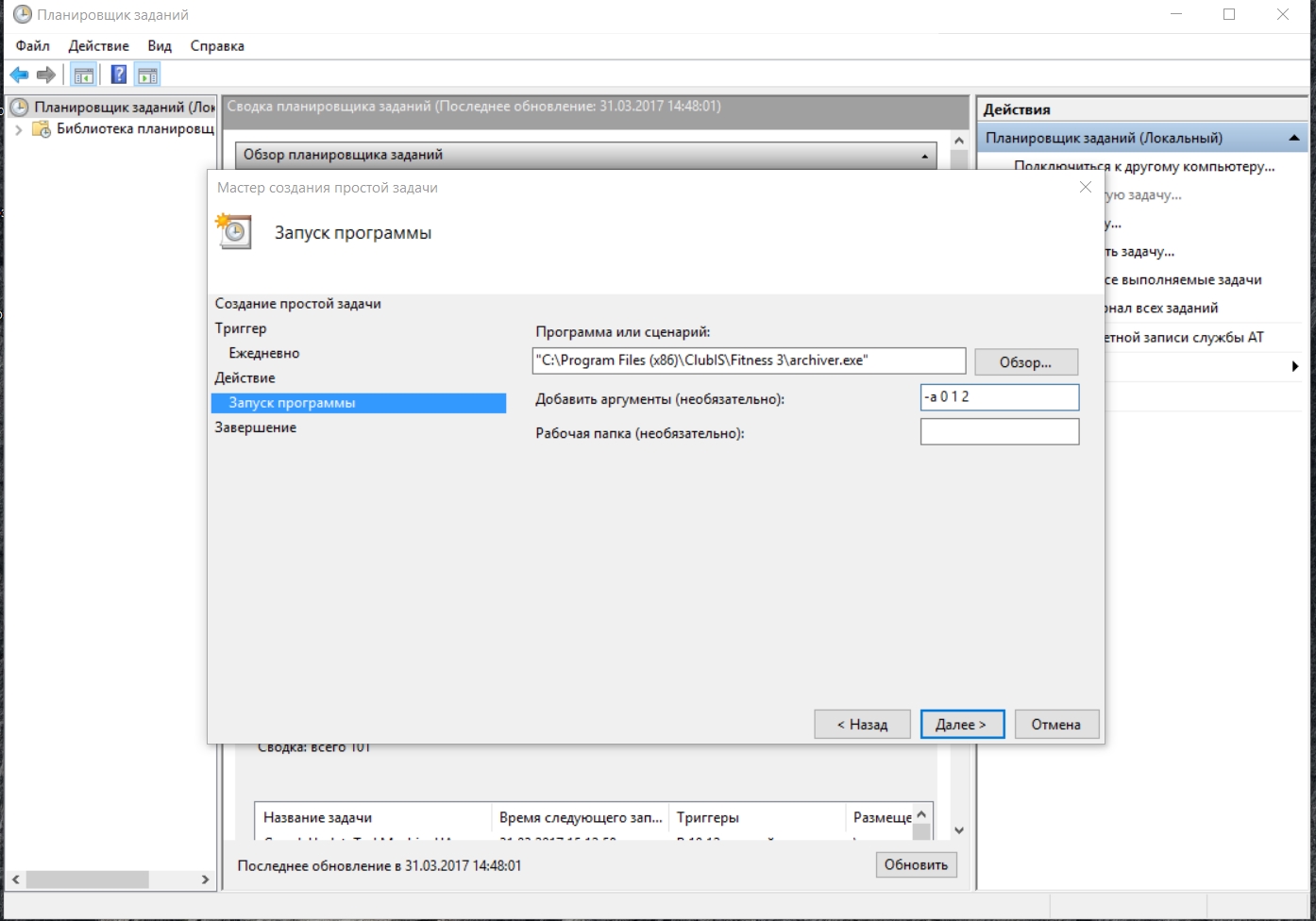
Task: Click the arguments field containing '-a 0 1 2'
Action: tap(1000, 397)
